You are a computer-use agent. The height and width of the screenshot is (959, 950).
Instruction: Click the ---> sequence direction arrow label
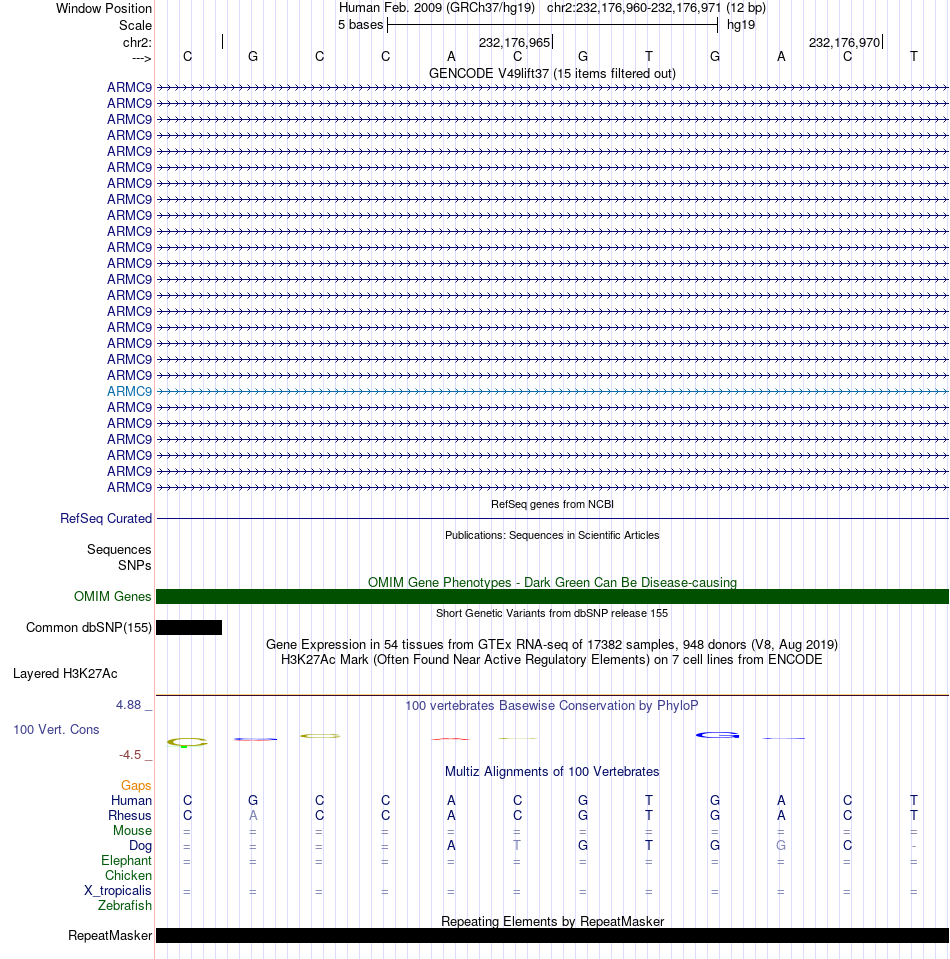click(141, 58)
